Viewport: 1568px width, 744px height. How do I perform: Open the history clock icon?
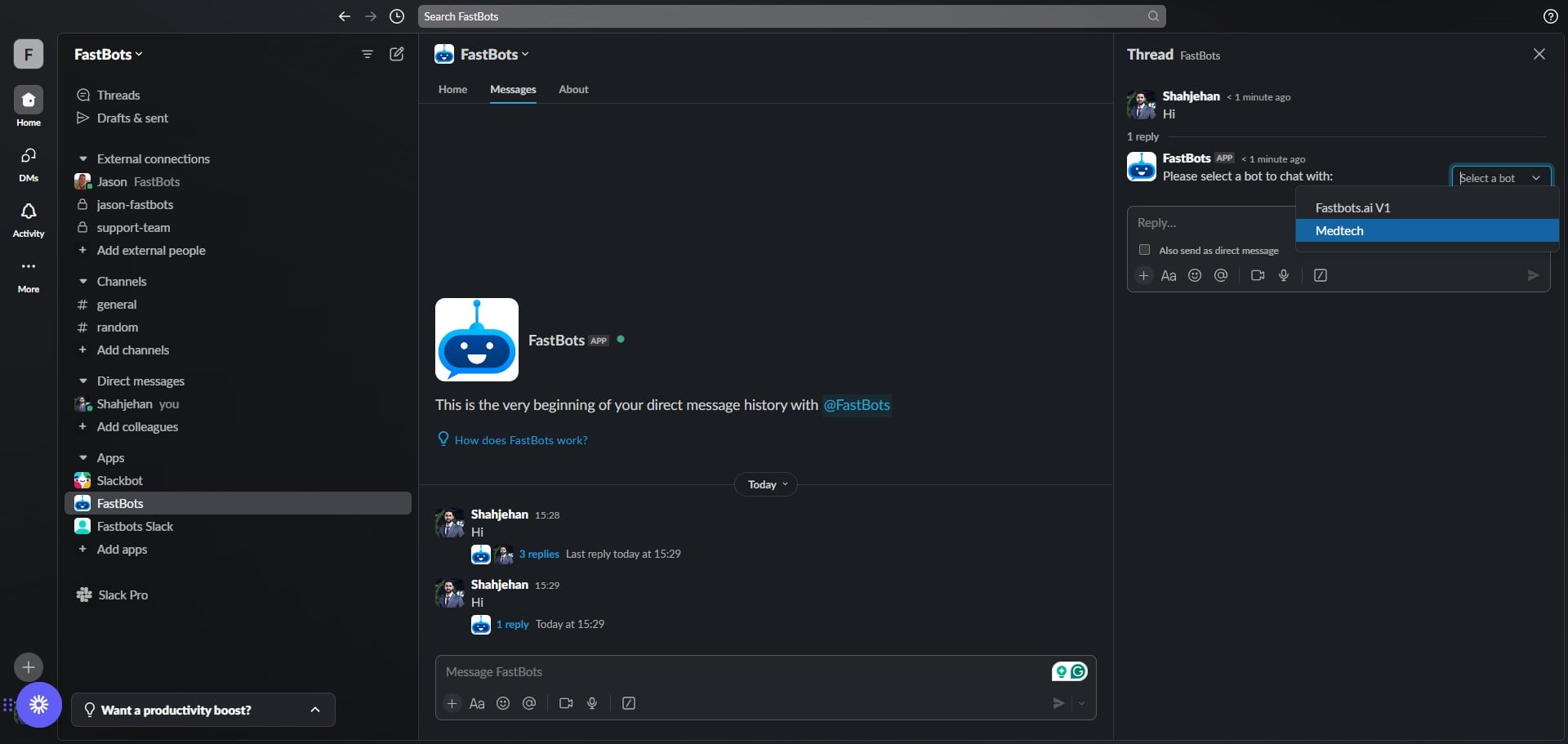coord(397,16)
